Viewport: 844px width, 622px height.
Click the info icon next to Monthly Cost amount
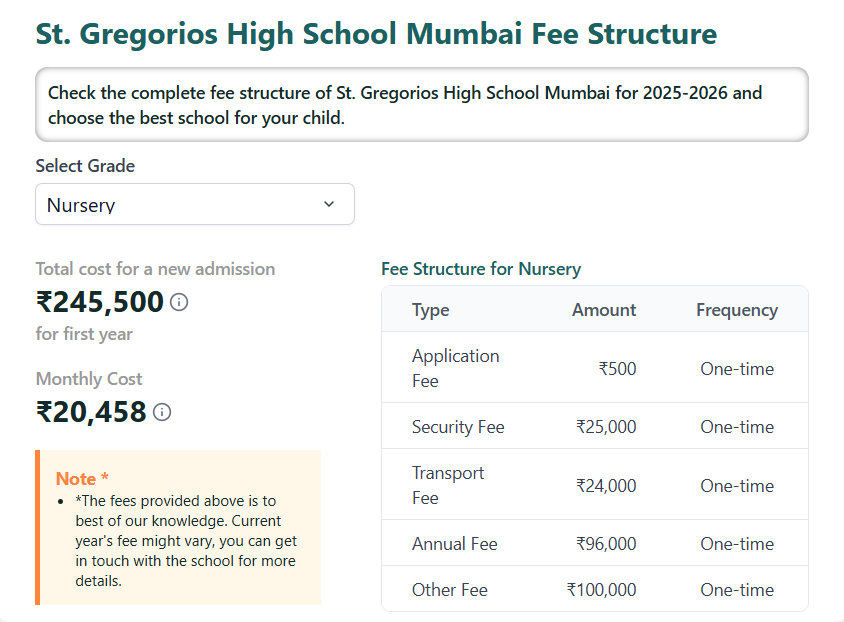pos(162,412)
